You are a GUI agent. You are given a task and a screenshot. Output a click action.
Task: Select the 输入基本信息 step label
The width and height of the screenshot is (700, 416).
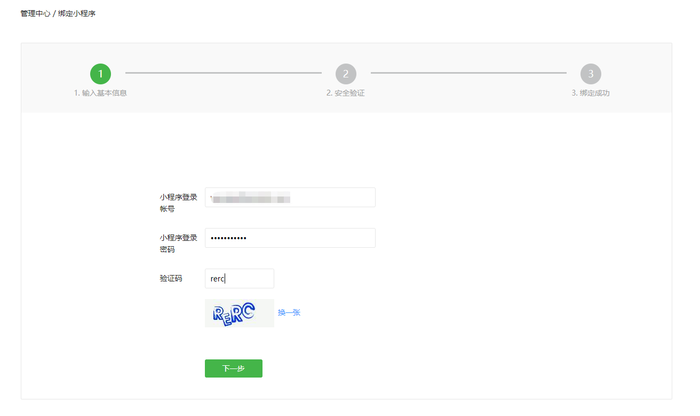pyautogui.click(x=100, y=93)
